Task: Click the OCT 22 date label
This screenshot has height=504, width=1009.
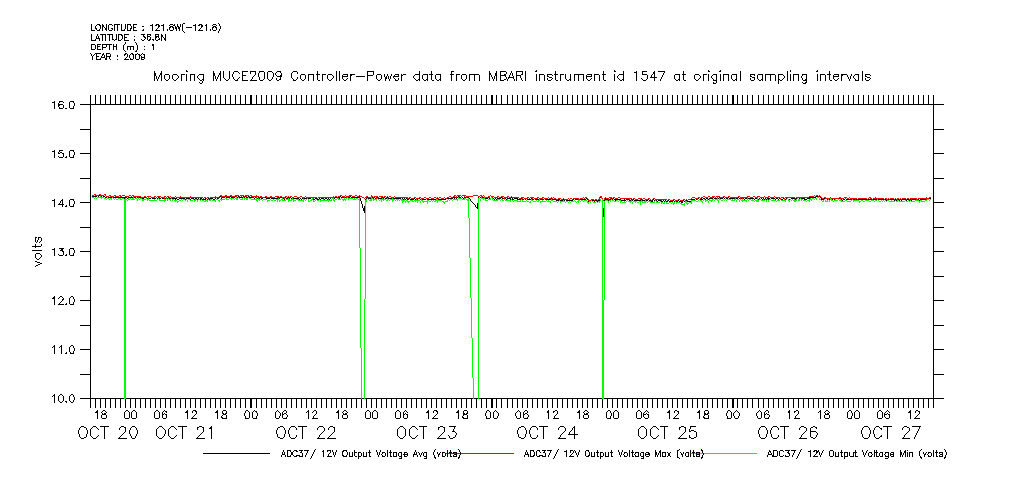Action: tap(306, 433)
